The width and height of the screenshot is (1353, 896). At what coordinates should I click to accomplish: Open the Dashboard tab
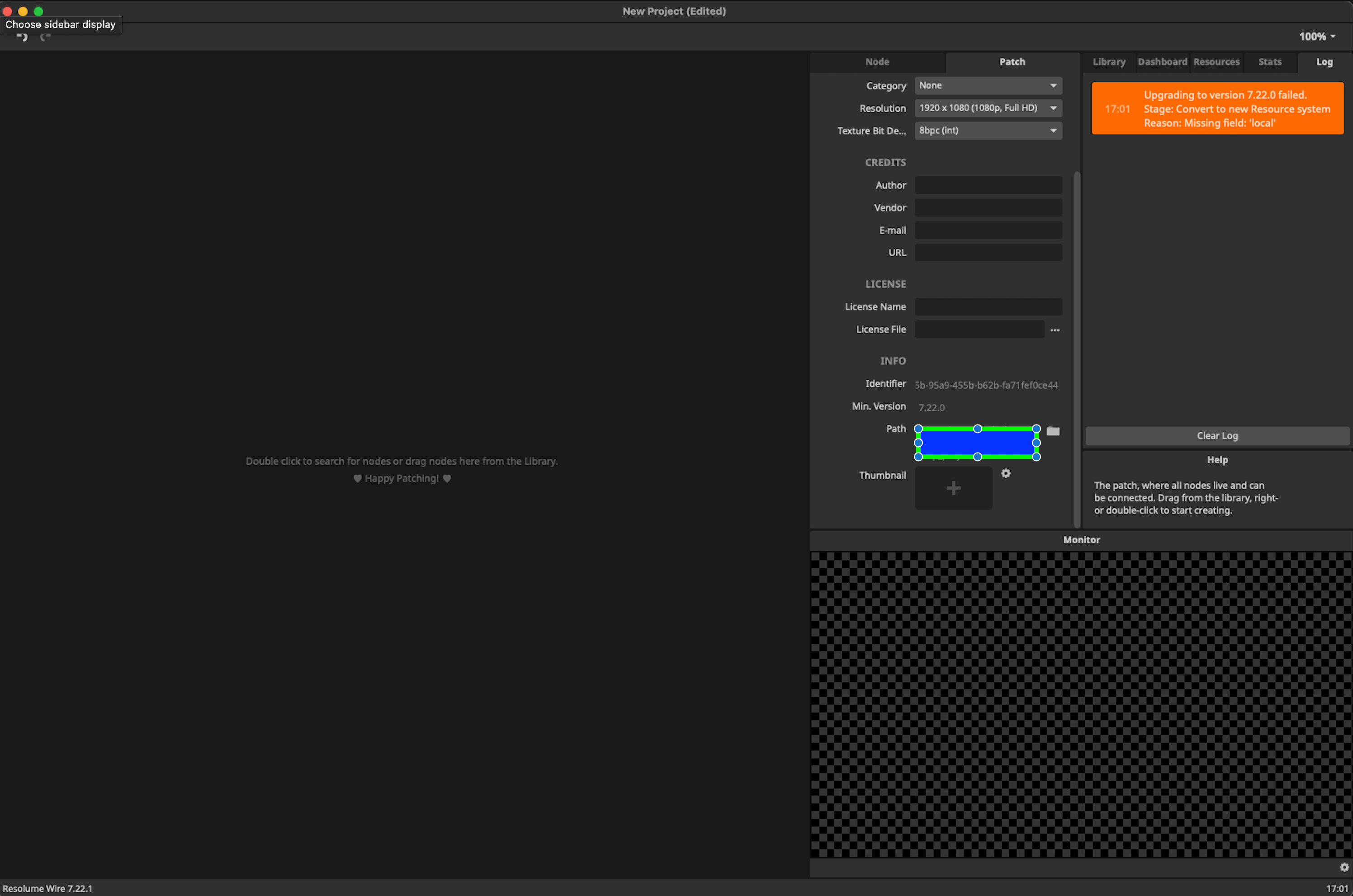pos(1162,62)
